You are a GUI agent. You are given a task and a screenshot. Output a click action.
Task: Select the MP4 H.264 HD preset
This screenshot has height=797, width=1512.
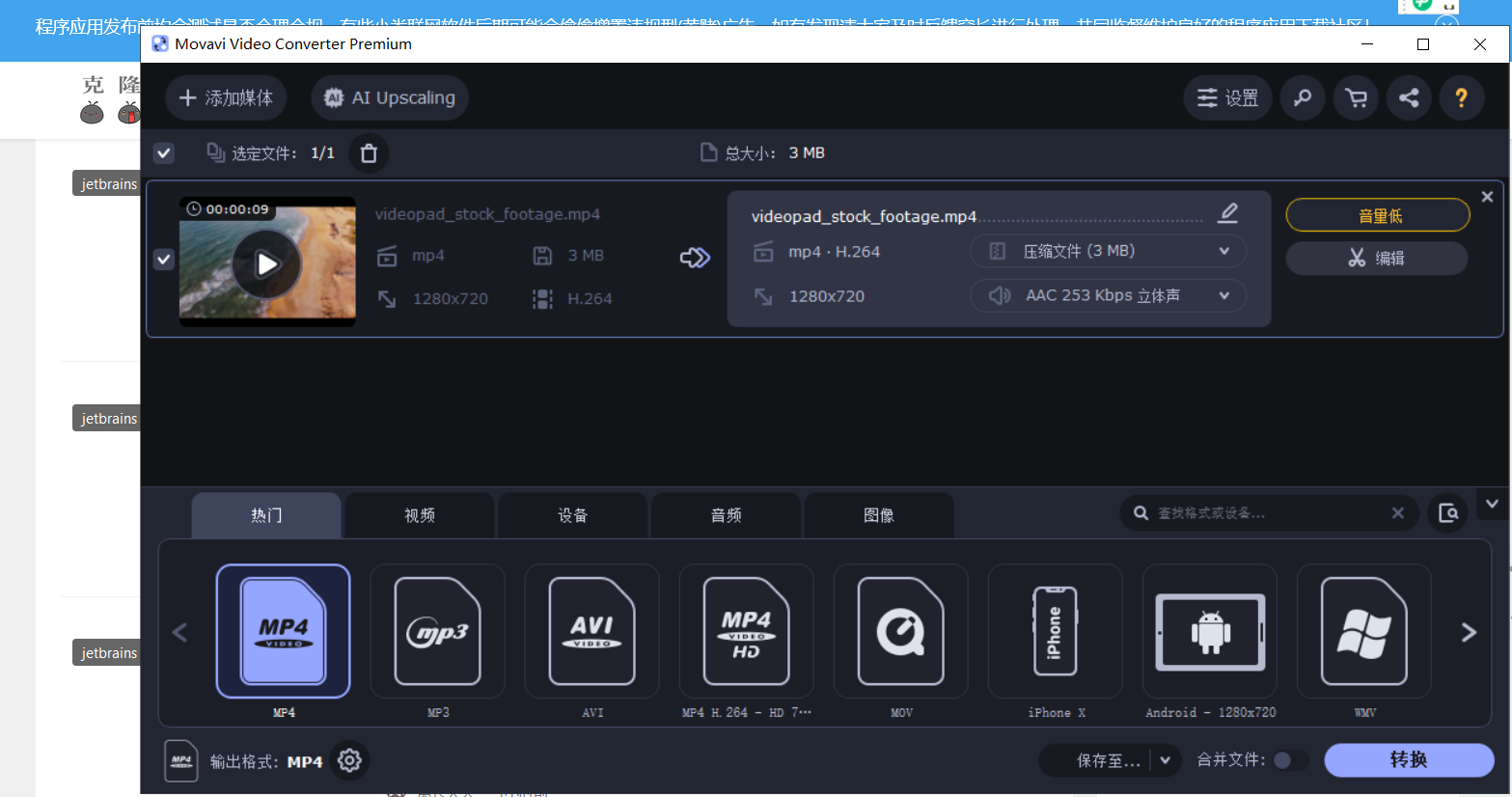(746, 631)
